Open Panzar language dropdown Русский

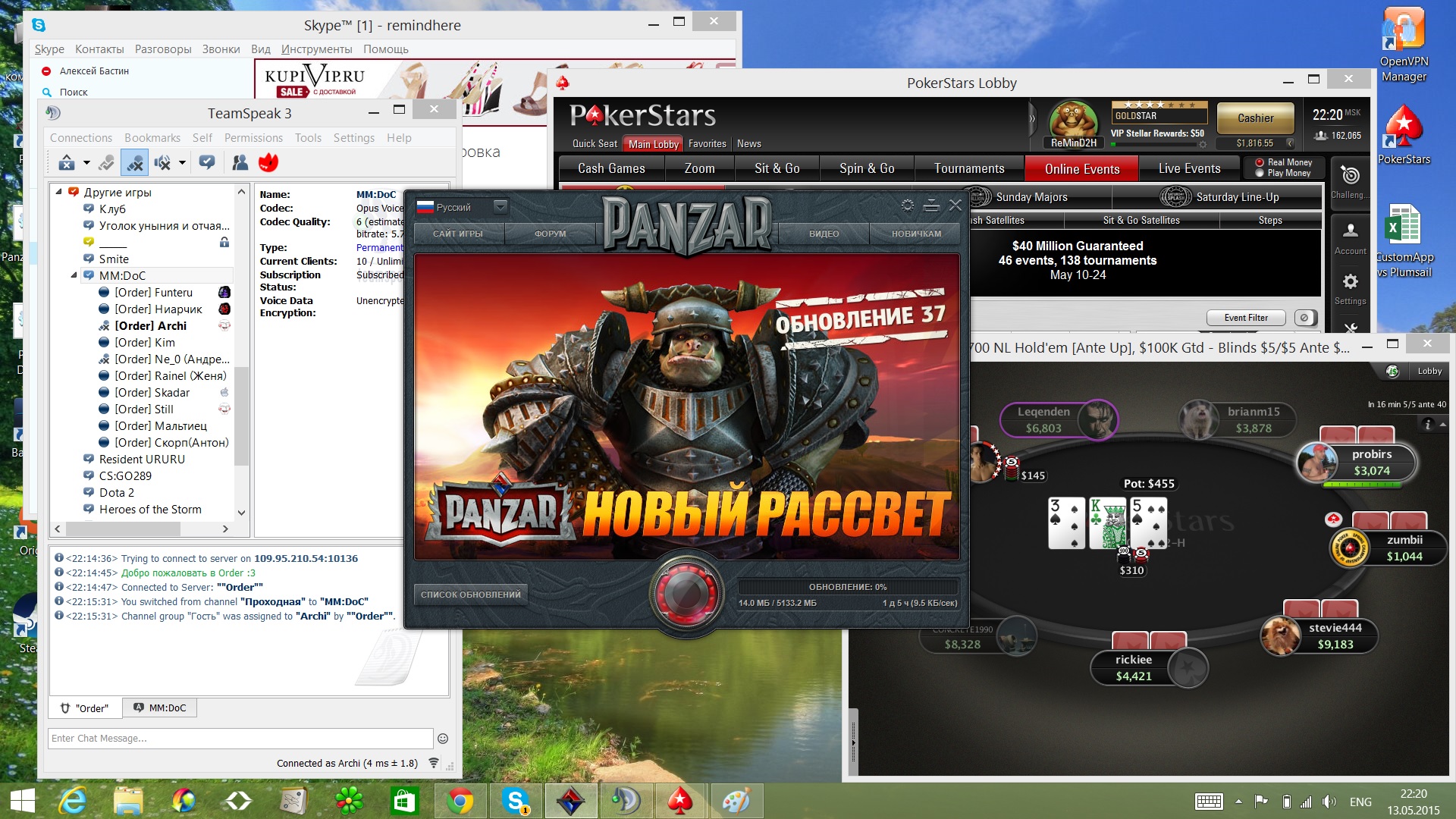pos(462,207)
